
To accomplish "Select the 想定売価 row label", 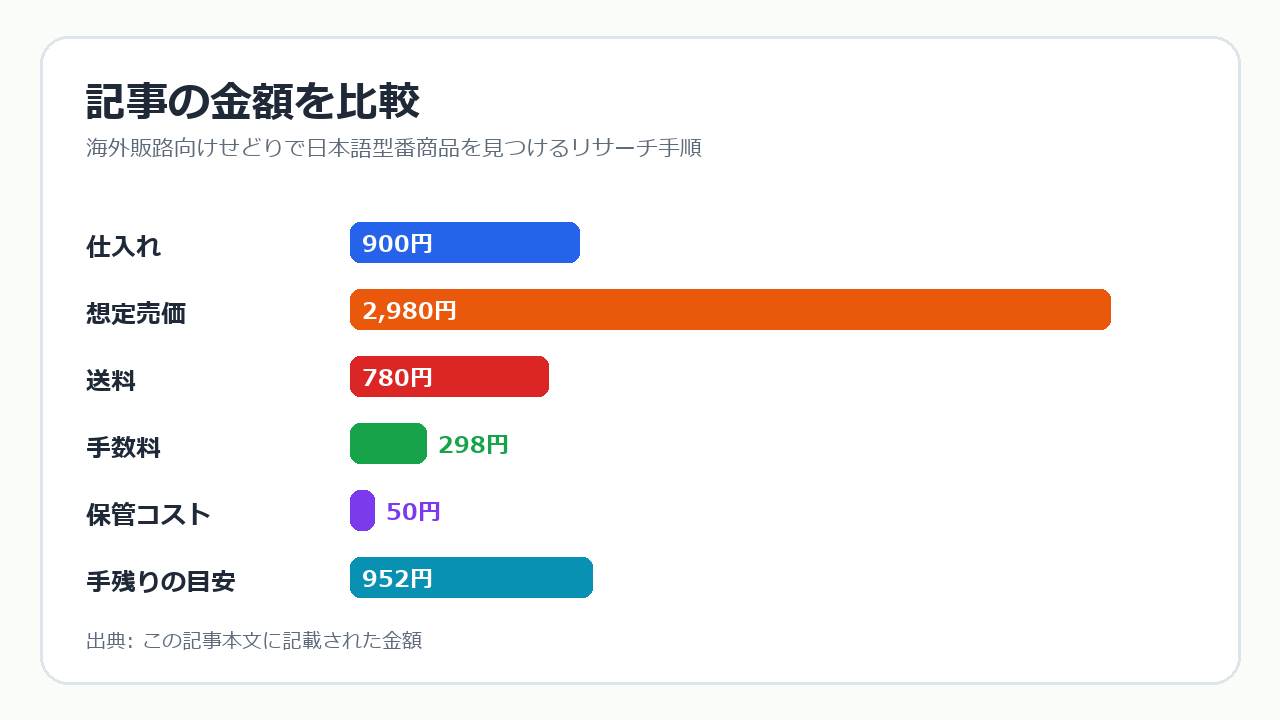I will pos(136,314).
